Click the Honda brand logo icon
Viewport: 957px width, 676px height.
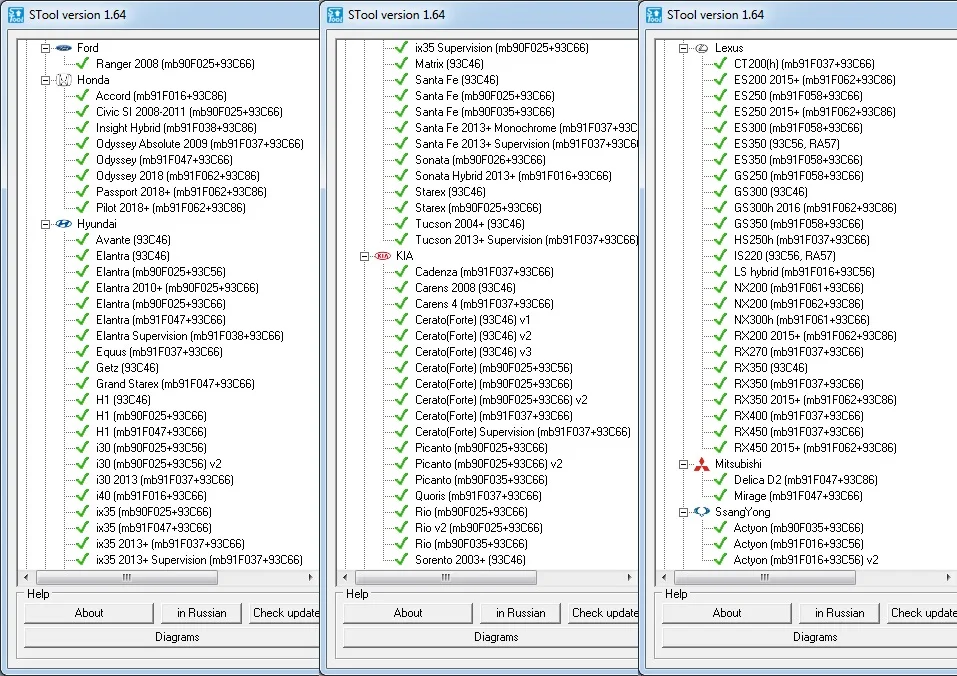(x=63, y=80)
